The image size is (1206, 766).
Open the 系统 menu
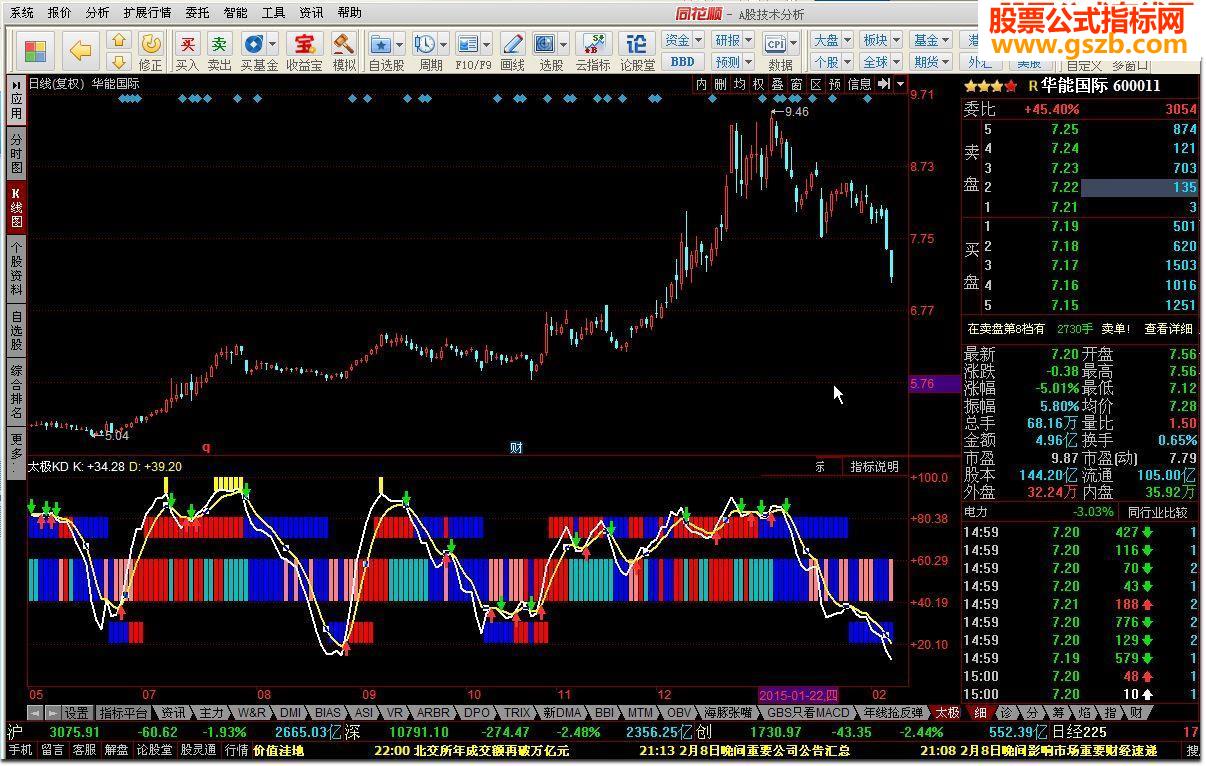coord(21,13)
